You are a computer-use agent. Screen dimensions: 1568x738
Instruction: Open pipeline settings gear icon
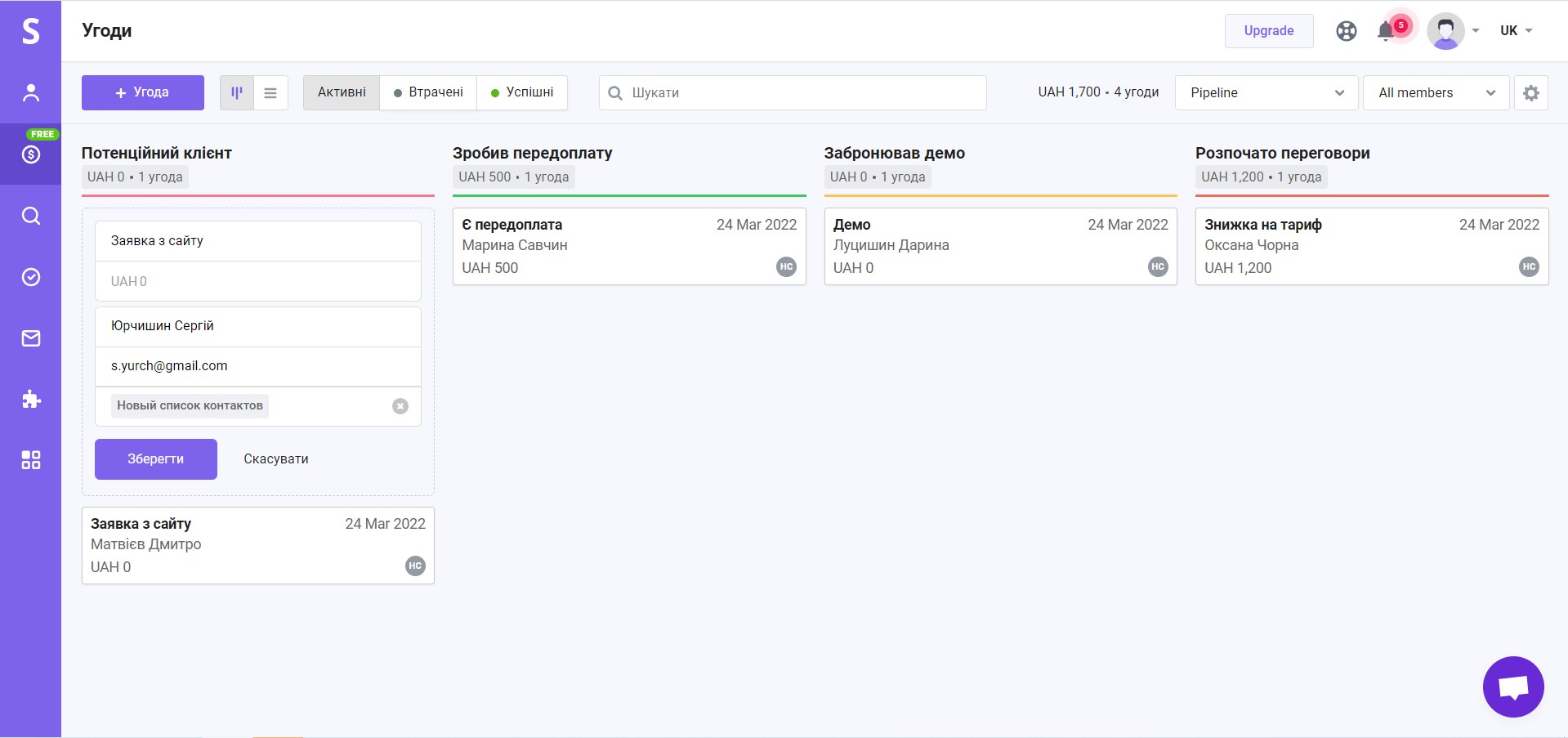click(1530, 93)
